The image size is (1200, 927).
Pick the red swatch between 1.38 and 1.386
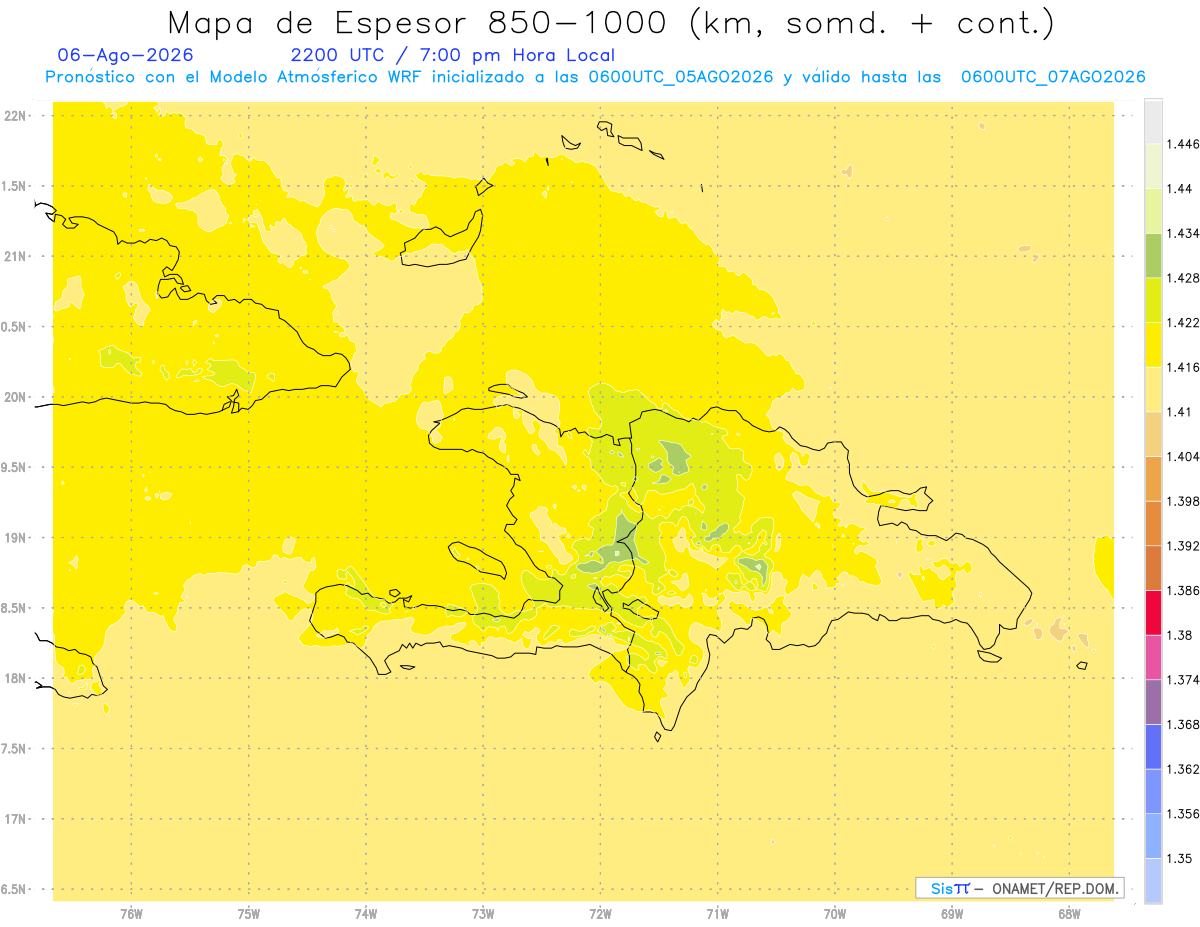click(1153, 612)
